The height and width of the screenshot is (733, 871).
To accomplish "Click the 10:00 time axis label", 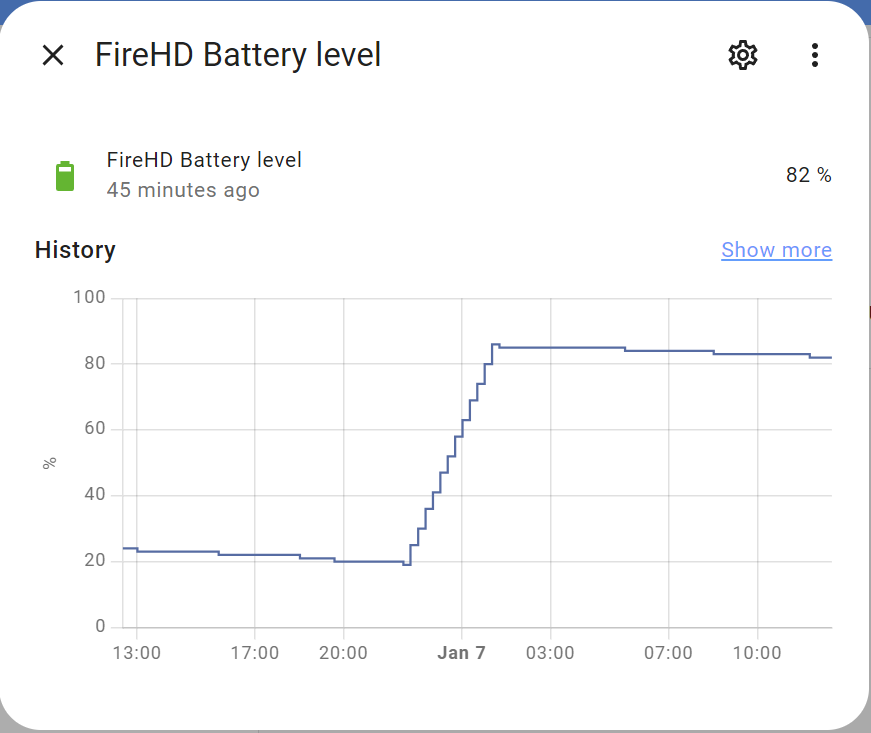I will pyautogui.click(x=757, y=652).
